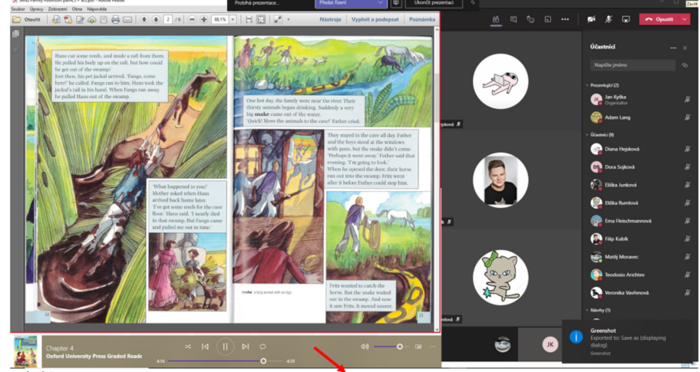700x372 pixels.
Task: Open the Vyplnit a podepsat pane
Action: [375, 20]
